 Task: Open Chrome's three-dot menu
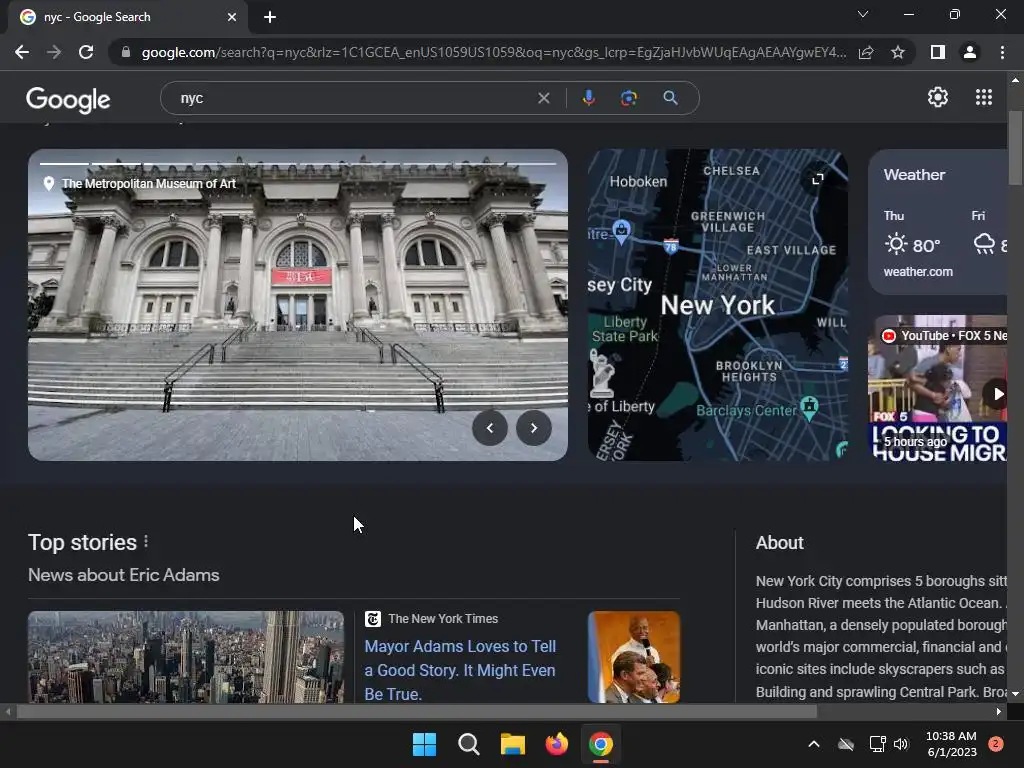pyautogui.click(x=1002, y=52)
